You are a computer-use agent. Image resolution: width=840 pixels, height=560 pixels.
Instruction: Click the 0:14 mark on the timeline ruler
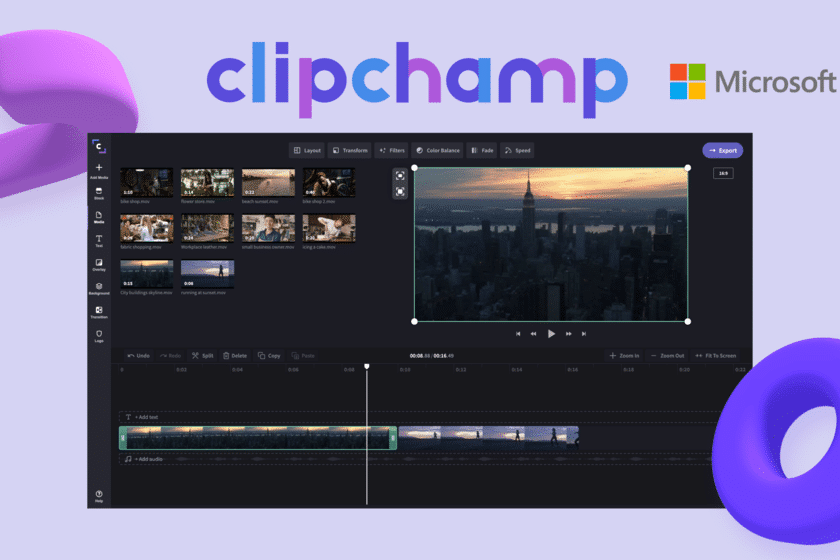(516, 370)
